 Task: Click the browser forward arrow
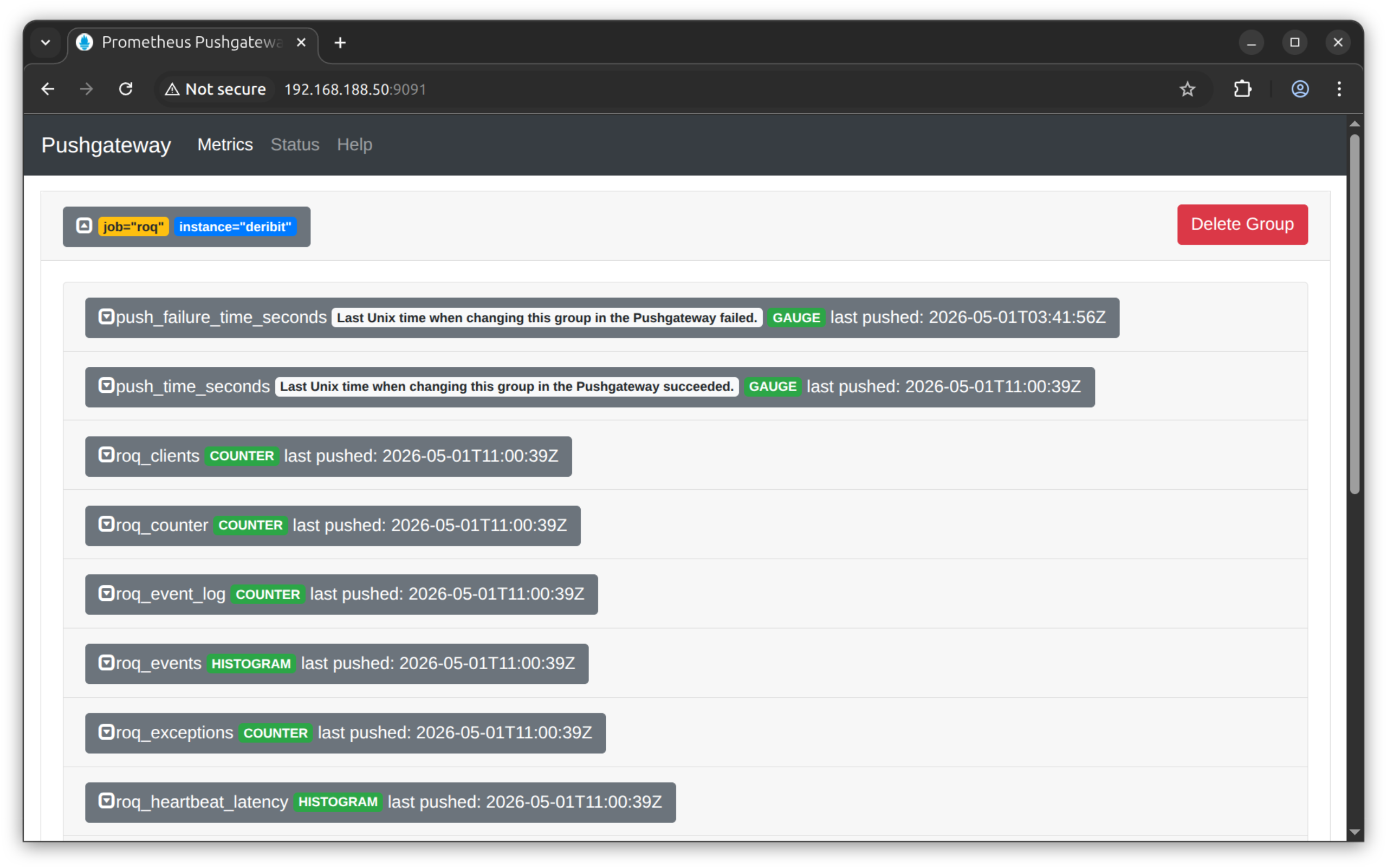coord(87,89)
